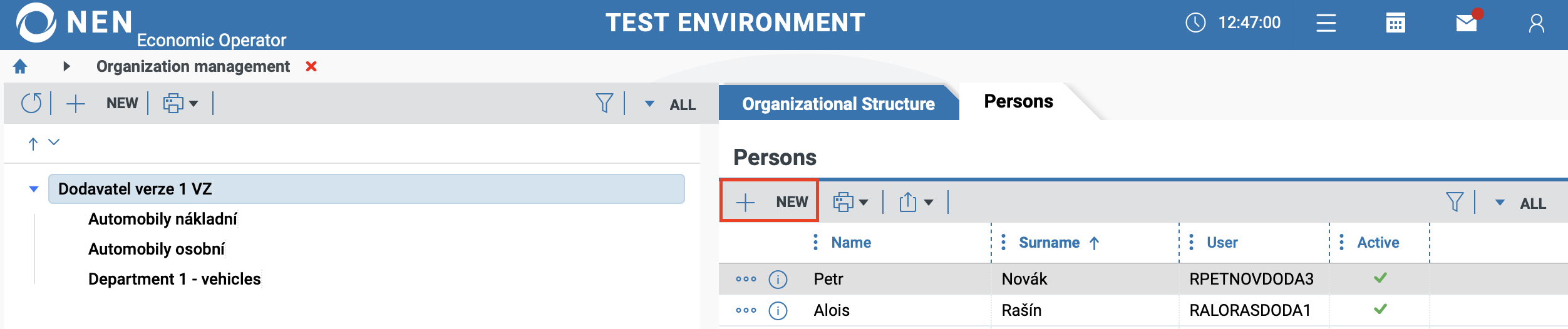Viewport: 1568px width, 329px height.
Task: Open the user profile icon
Action: [1536, 24]
